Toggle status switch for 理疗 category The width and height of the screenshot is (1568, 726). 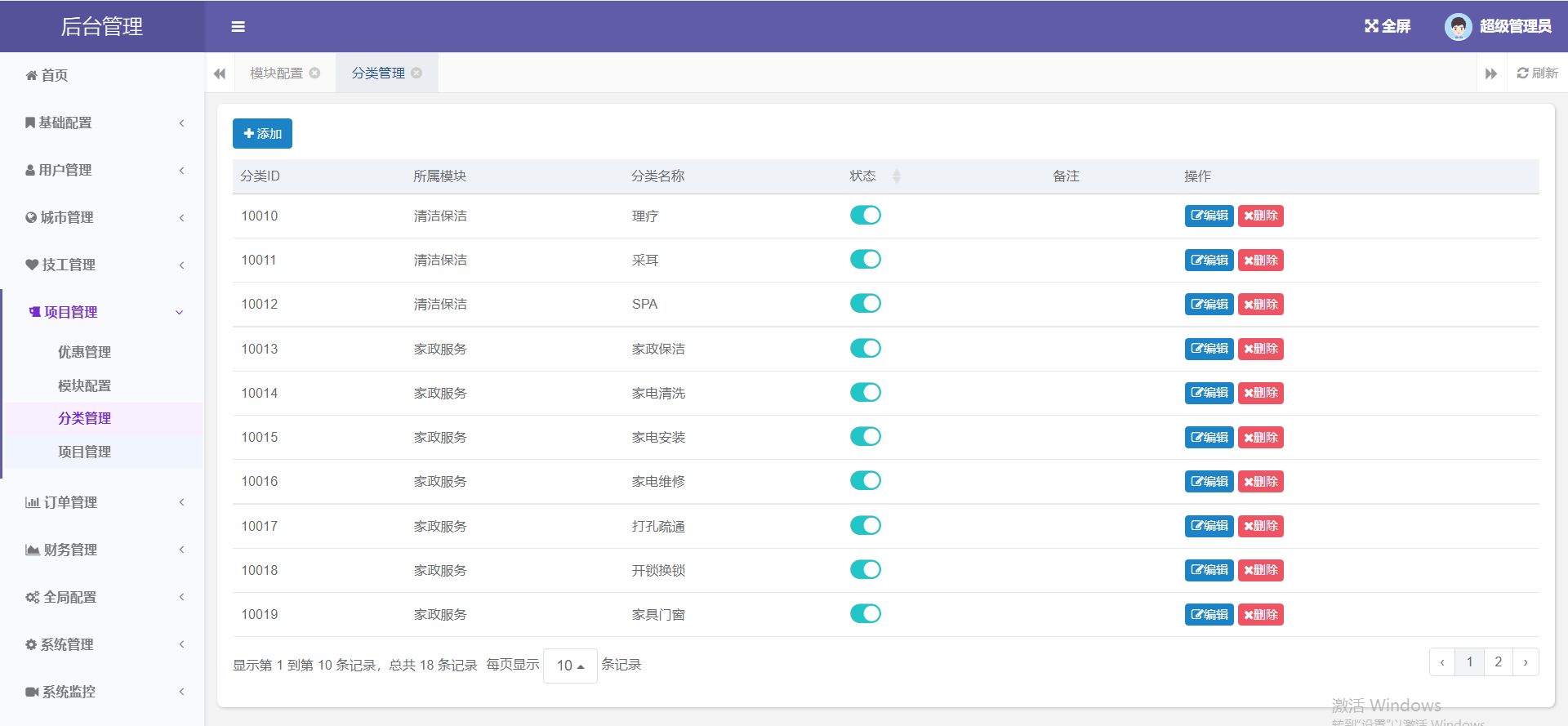865,216
